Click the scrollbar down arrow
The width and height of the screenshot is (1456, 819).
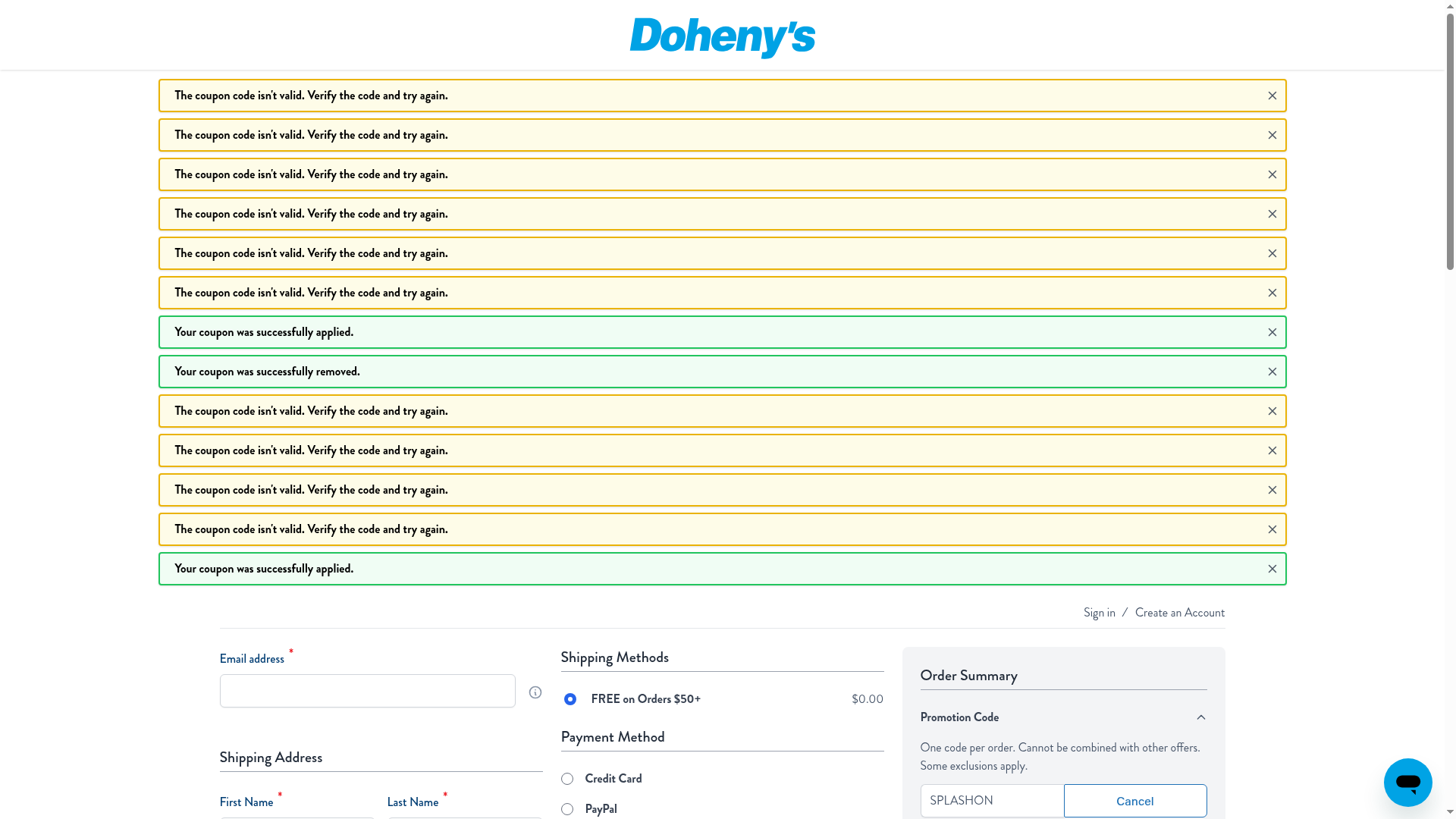[x=1450, y=813]
